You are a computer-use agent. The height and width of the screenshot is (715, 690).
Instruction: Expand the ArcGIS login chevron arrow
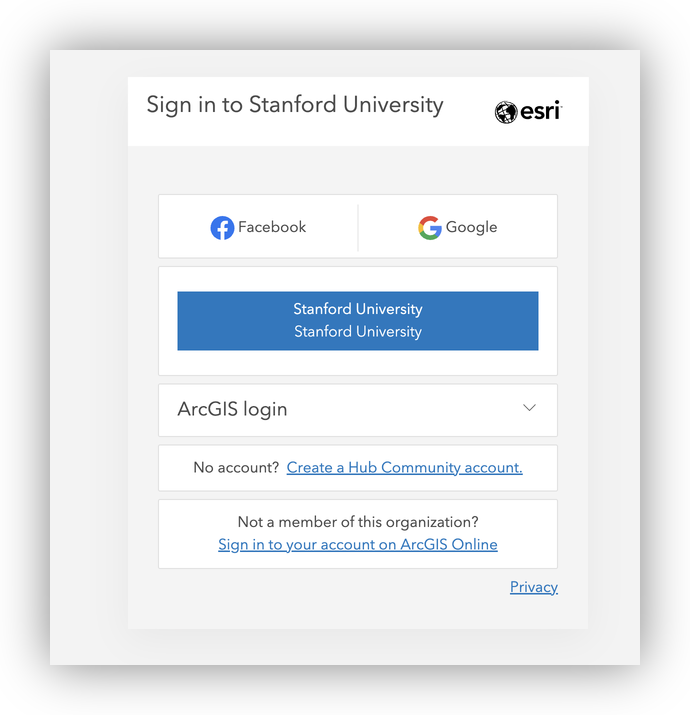[x=530, y=408]
